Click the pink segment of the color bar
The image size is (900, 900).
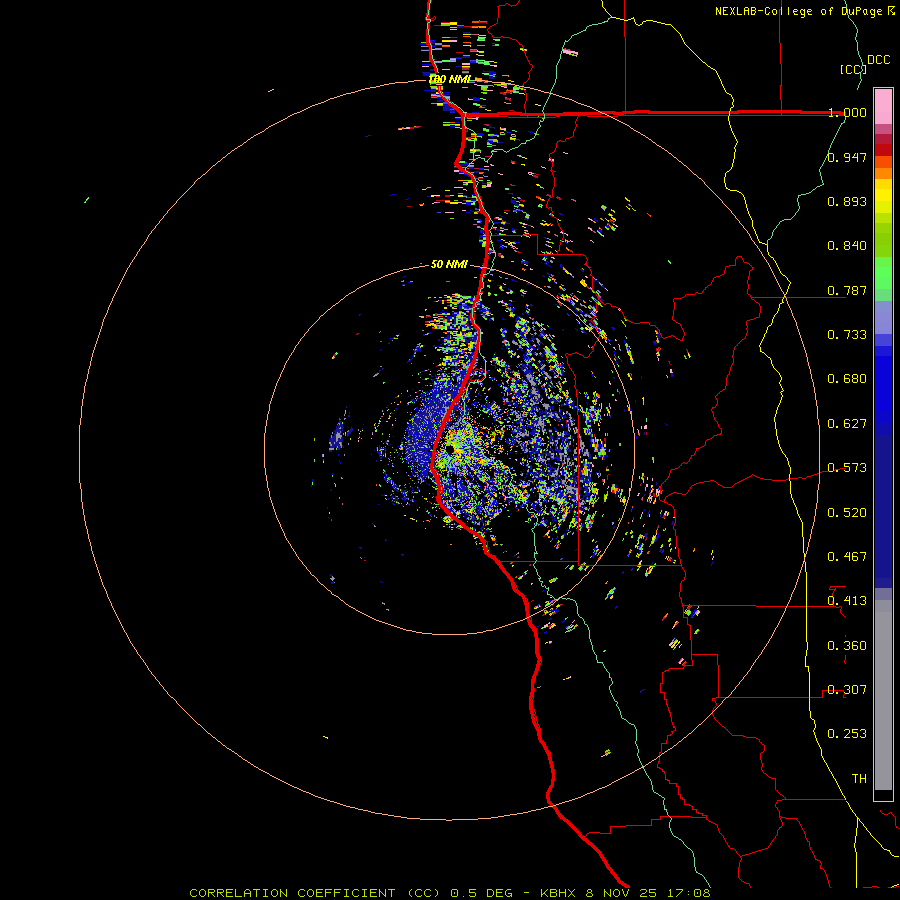click(883, 106)
